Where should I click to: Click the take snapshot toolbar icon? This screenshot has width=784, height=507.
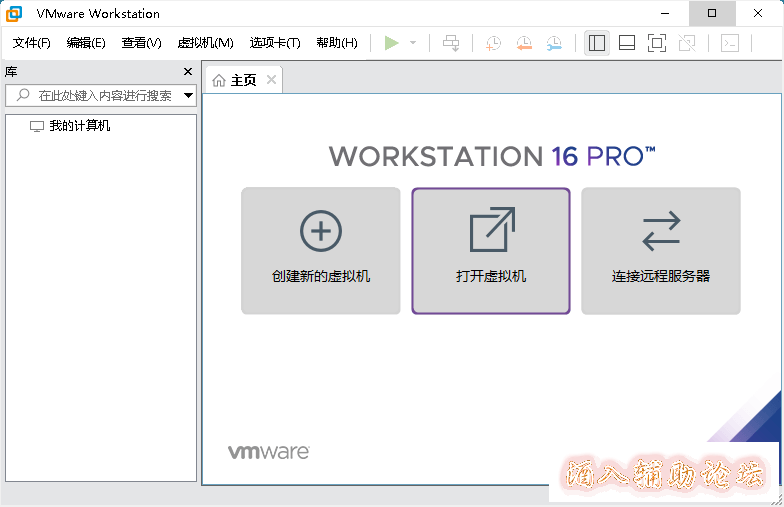tap(493, 43)
